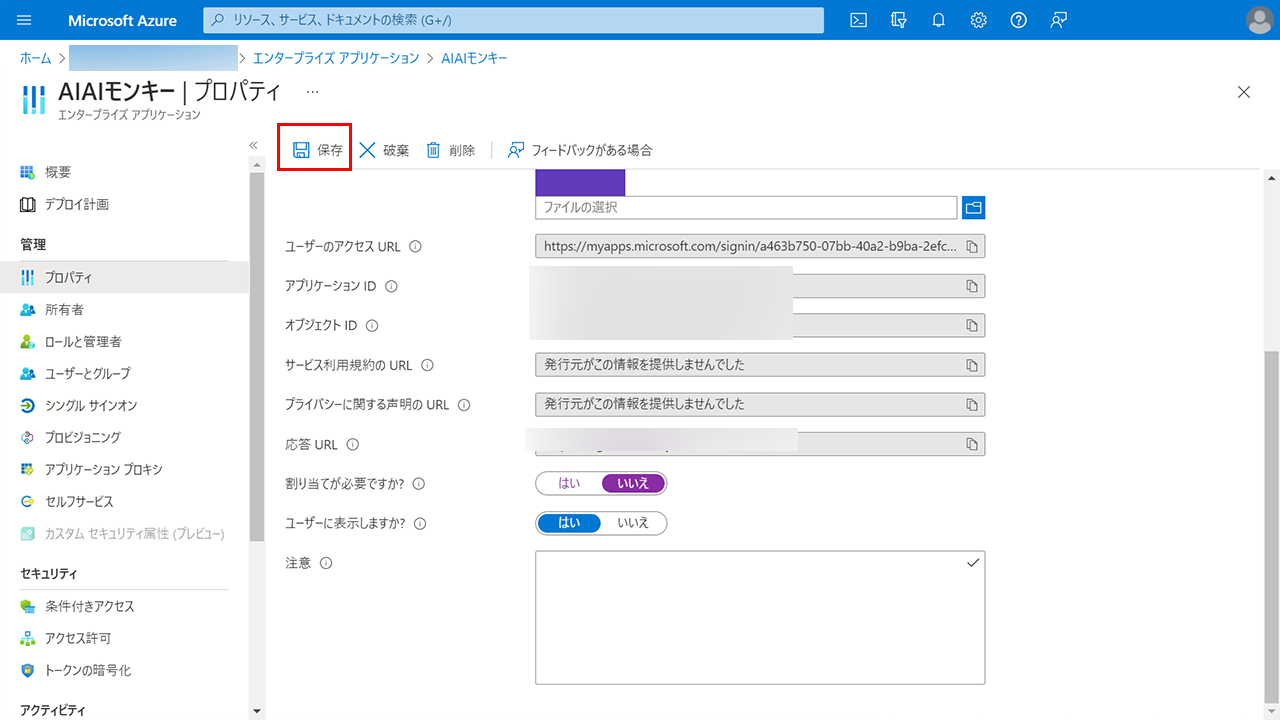This screenshot has width=1280, height=720.
Task: Open シングル サインオン in sidebar
Action: (x=91, y=405)
